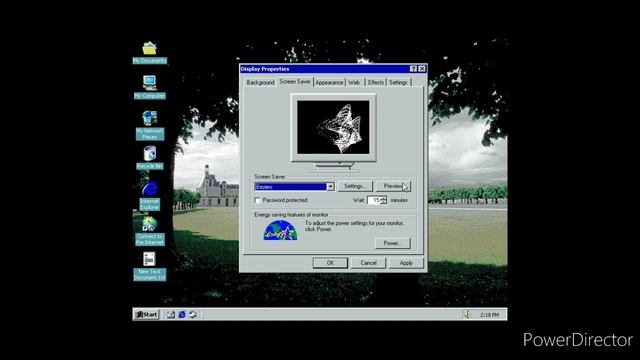Click the Display Properties title bar
The width and height of the screenshot is (640, 360).
324,69
